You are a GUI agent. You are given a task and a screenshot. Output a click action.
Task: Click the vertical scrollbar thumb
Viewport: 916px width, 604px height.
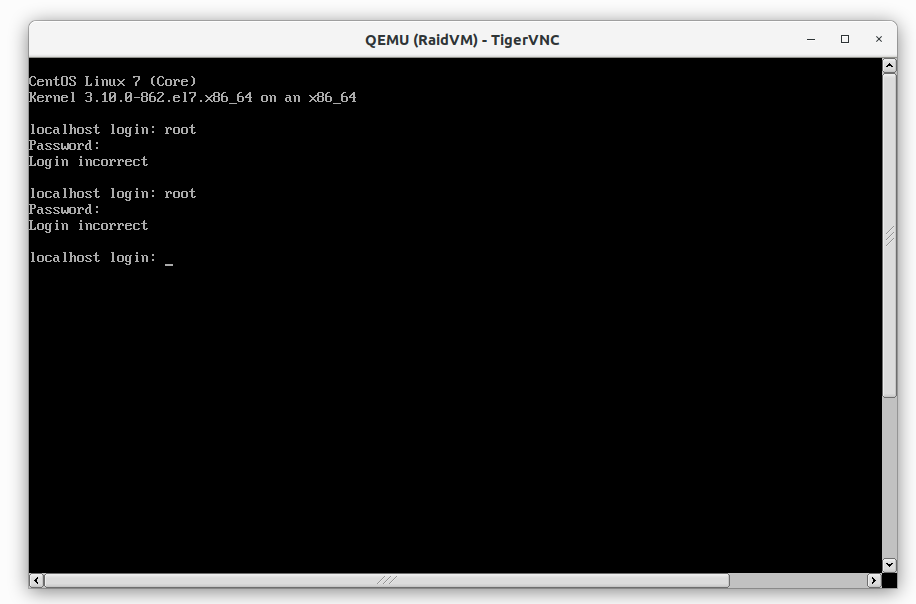(x=889, y=235)
